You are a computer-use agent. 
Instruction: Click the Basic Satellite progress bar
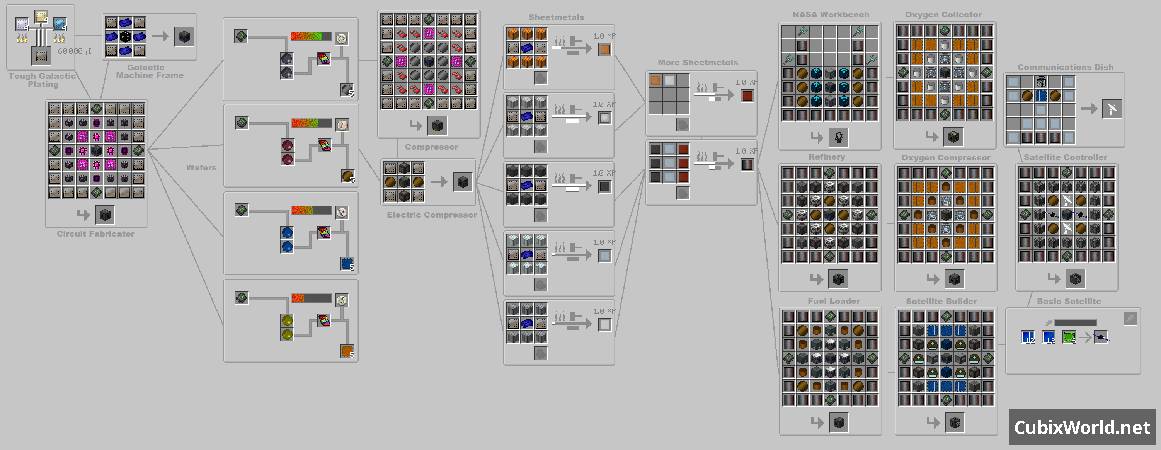(x=1075, y=323)
